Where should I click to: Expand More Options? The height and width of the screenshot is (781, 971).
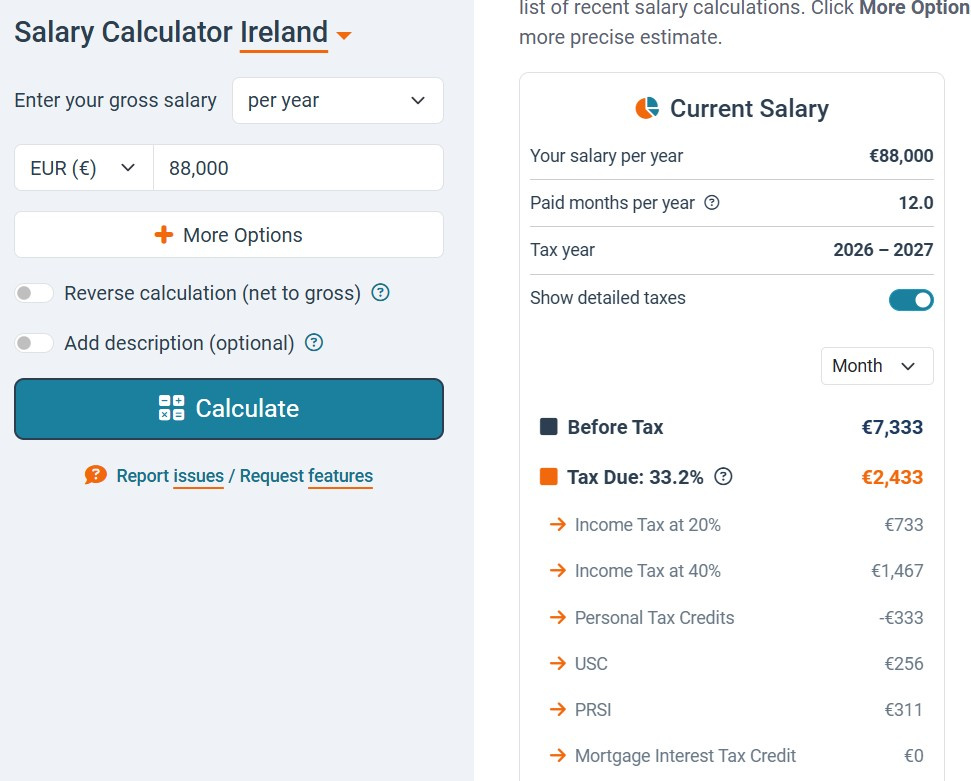pyautogui.click(x=228, y=235)
